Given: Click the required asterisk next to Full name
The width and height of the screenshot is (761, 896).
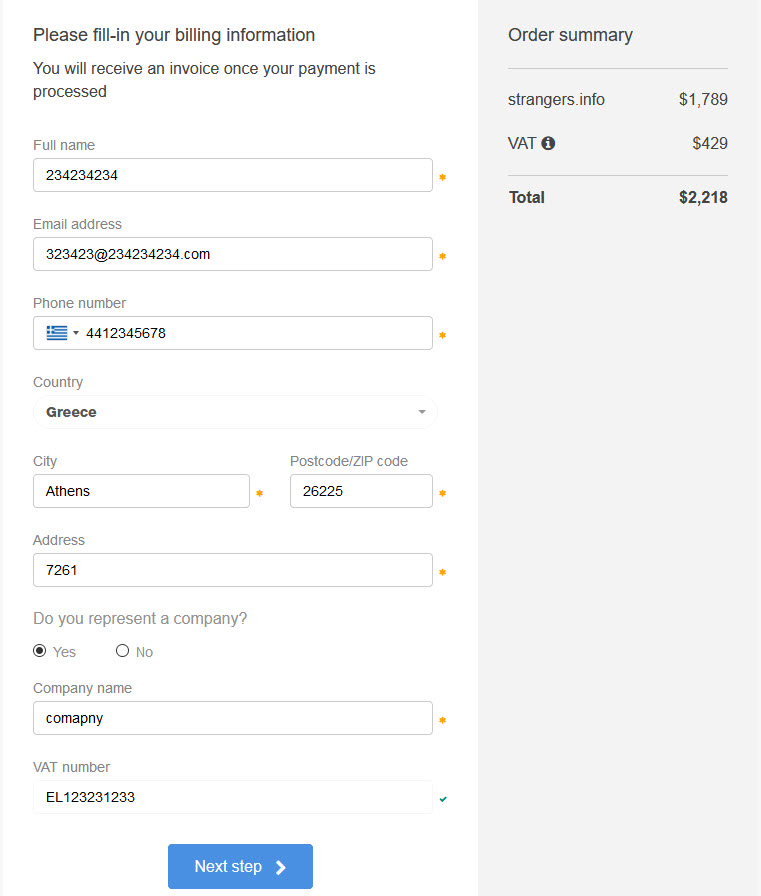Looking at the screenshot, I should coord(442,177).
